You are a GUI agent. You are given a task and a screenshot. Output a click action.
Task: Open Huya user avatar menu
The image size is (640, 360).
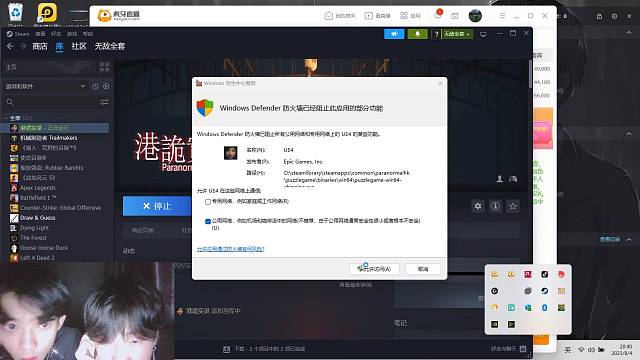[475, 16]
